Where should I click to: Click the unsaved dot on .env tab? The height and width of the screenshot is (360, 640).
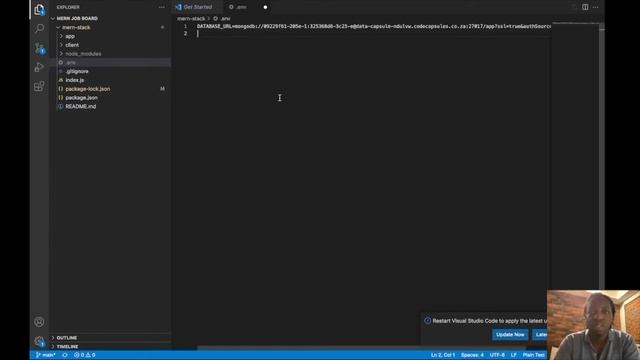pos(265,7)
